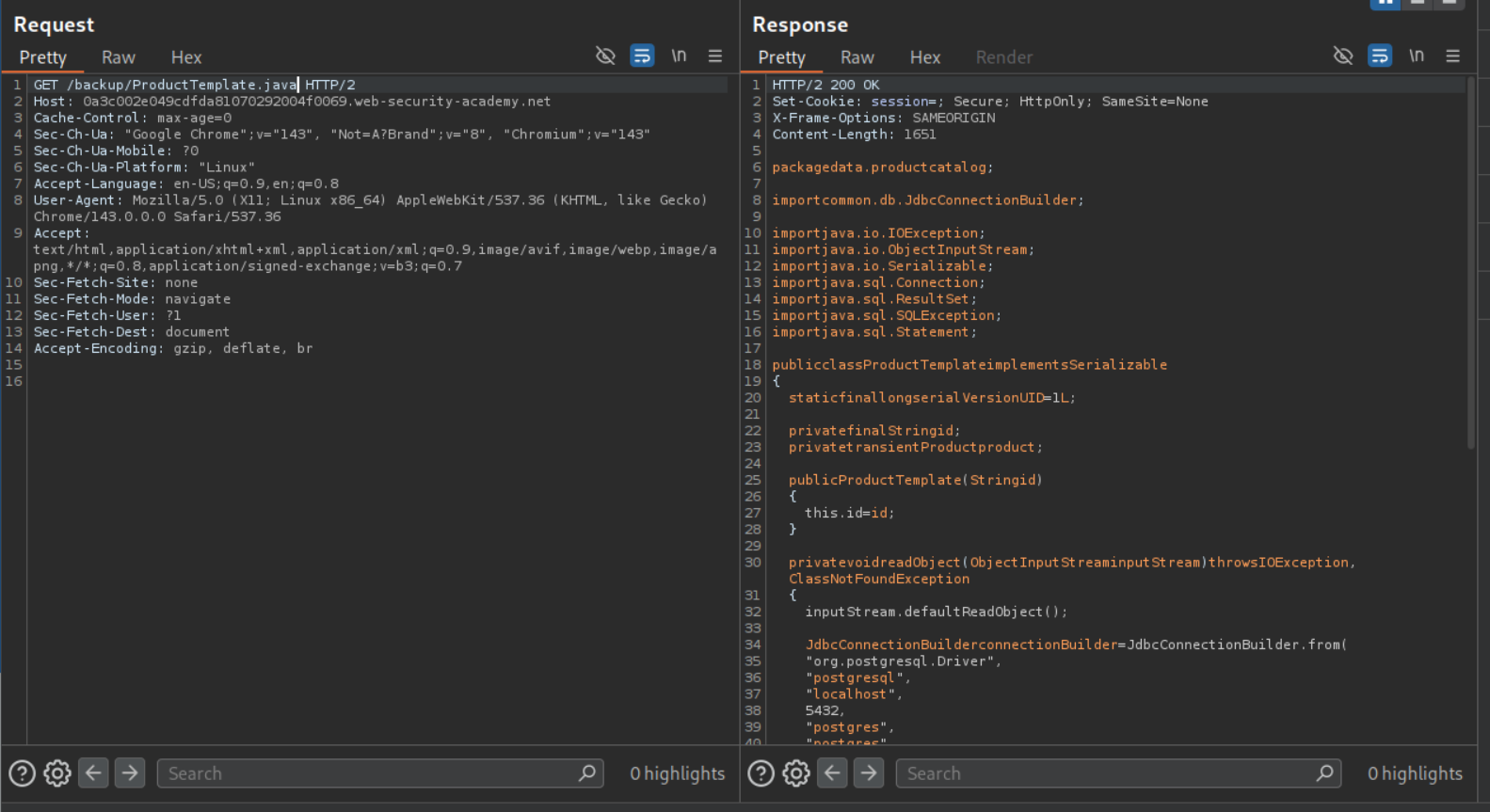Viewport: 1490px width, 812px height.
Task: Toggle hidden characters visibility in Request panel
Action: (605, 56)
